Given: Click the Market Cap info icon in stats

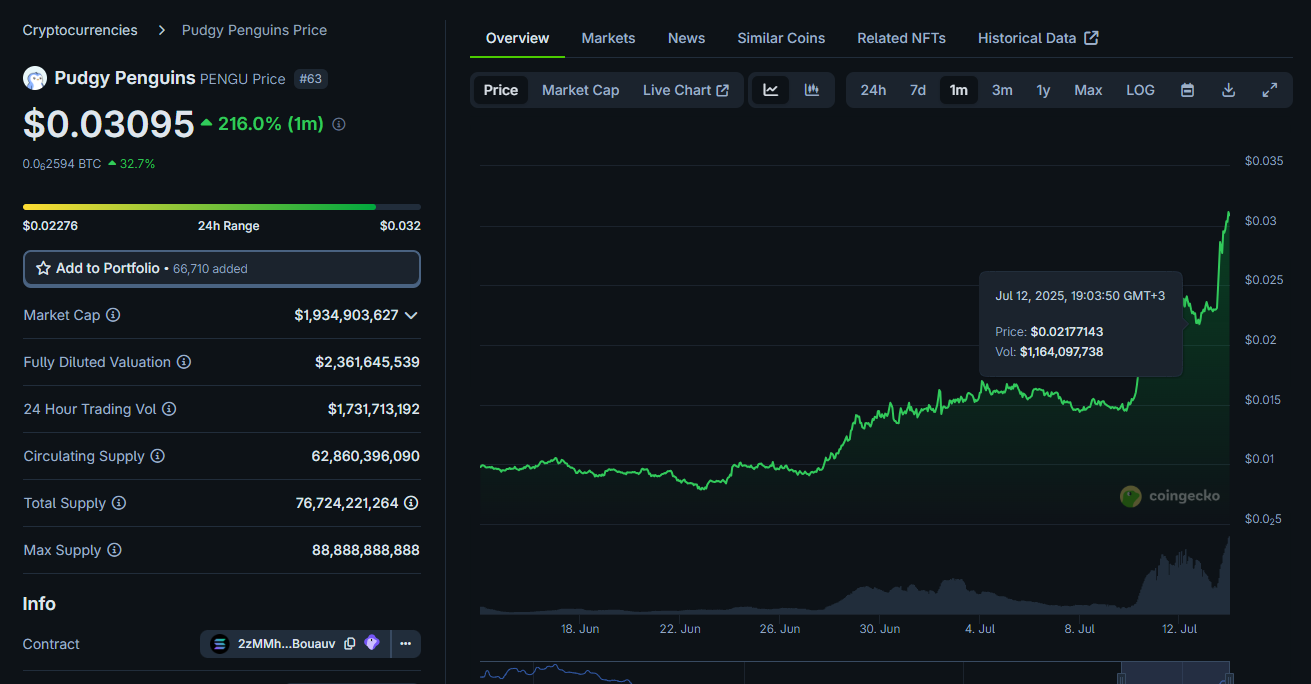Looking at the screenshot, I should (x=113, y=315).
